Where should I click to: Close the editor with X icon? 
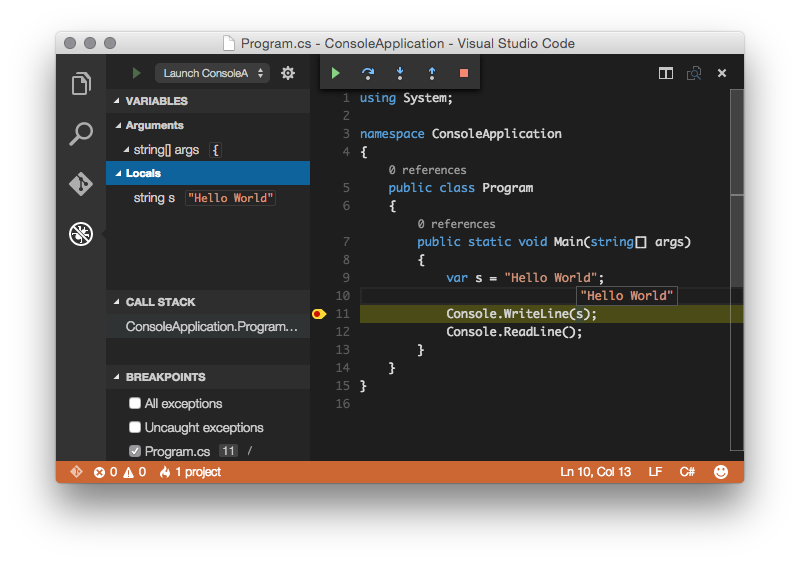point(722,73)
